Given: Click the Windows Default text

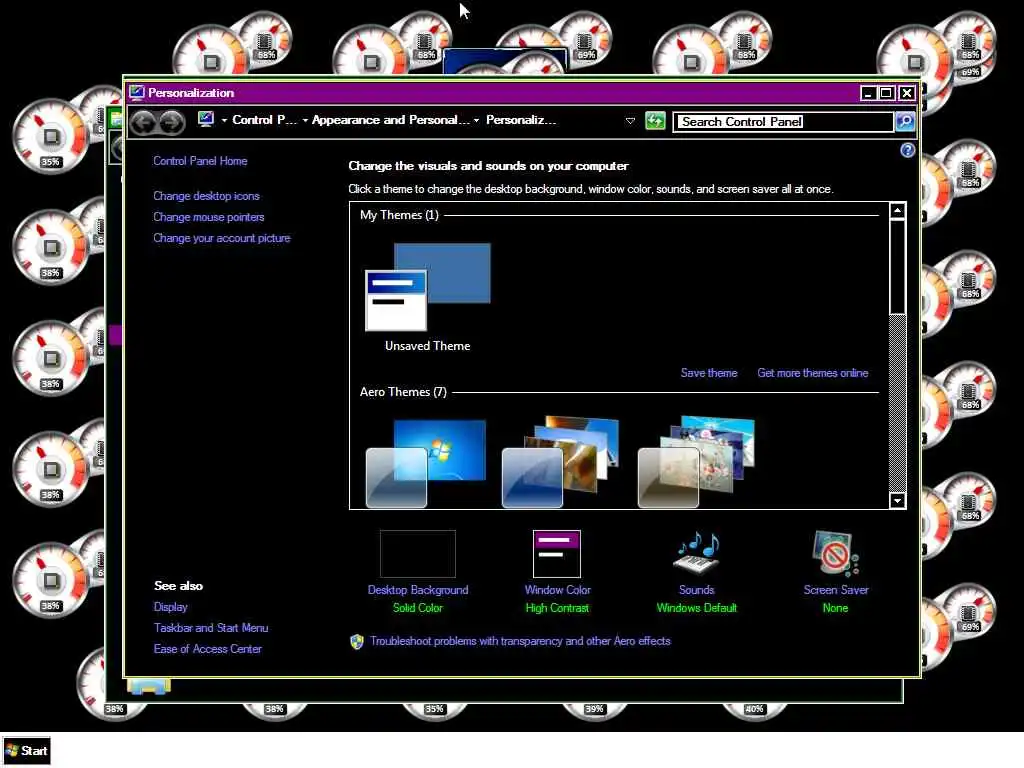Looking at the screenshot, I should click(x=697, y=608).
